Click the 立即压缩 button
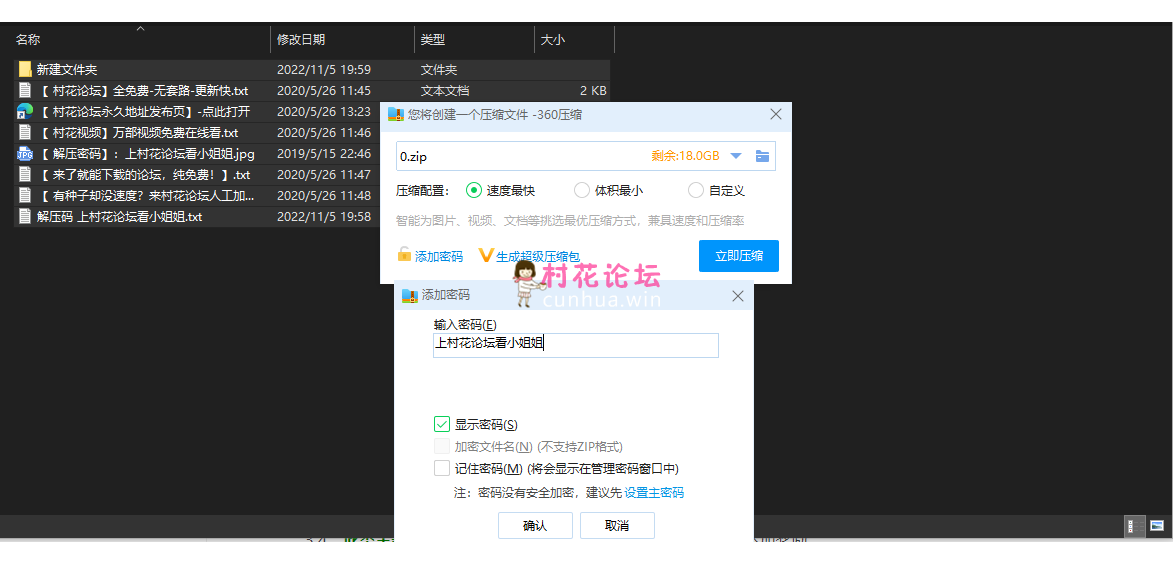1173x564 pixels. [738, 256]
